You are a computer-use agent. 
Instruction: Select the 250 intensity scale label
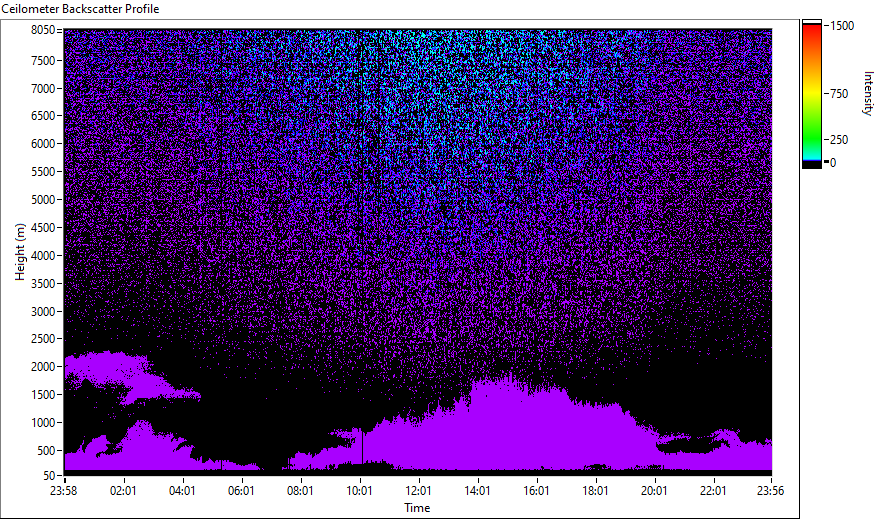[839, 139]
